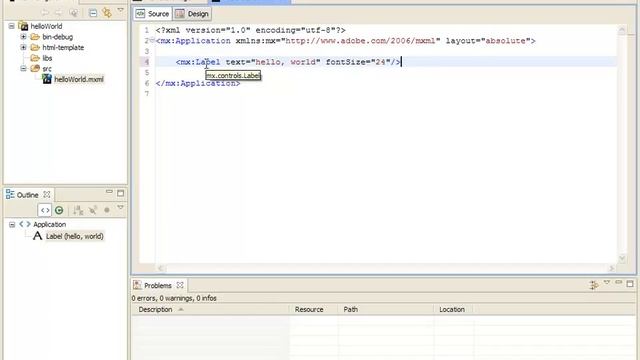
Task: Toggle the Outline hide fields button
Action: tap(93, 210)
